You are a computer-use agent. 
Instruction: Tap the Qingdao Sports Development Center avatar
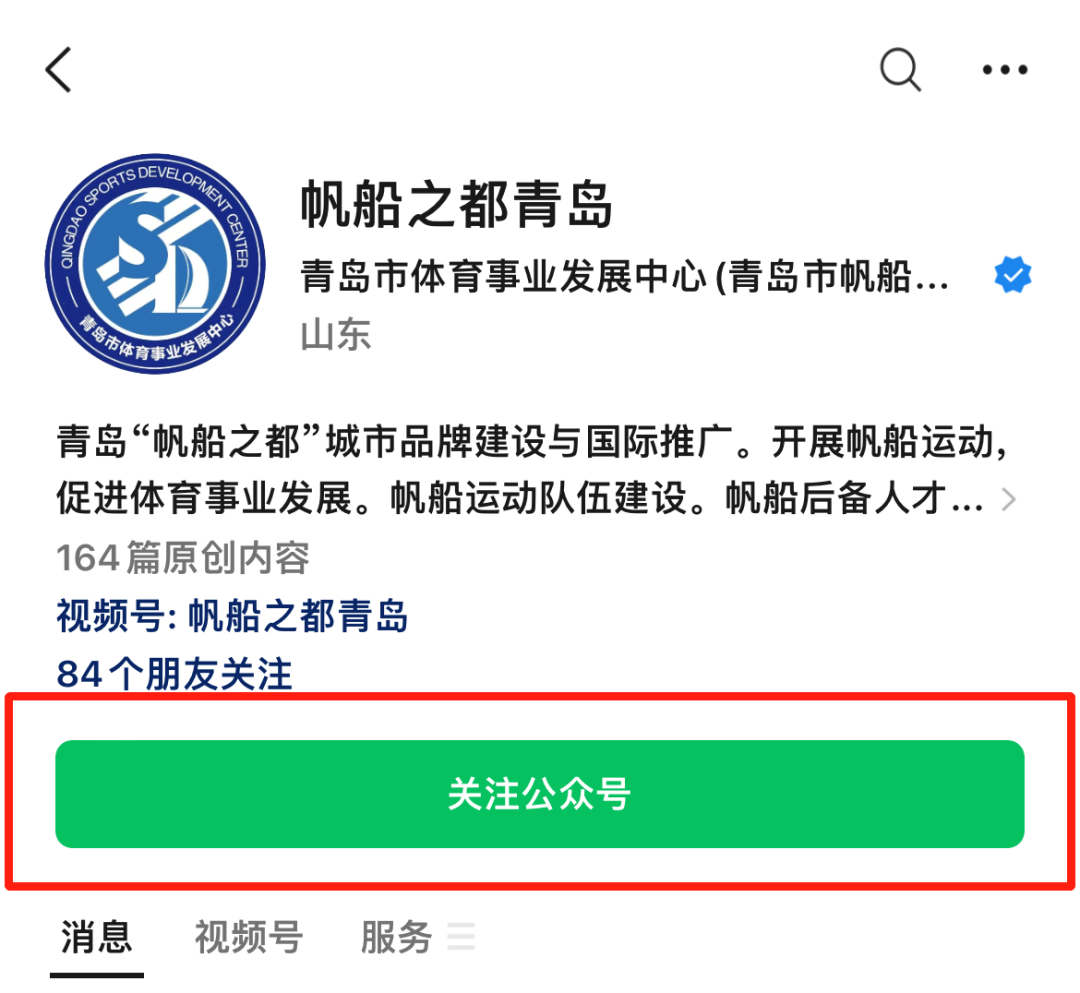(155, 264)
